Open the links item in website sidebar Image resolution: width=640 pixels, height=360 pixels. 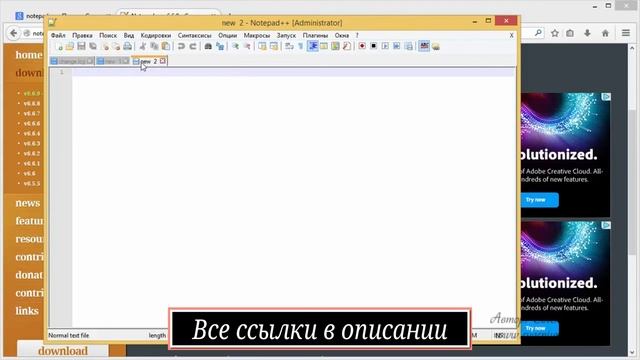point(27,311)
